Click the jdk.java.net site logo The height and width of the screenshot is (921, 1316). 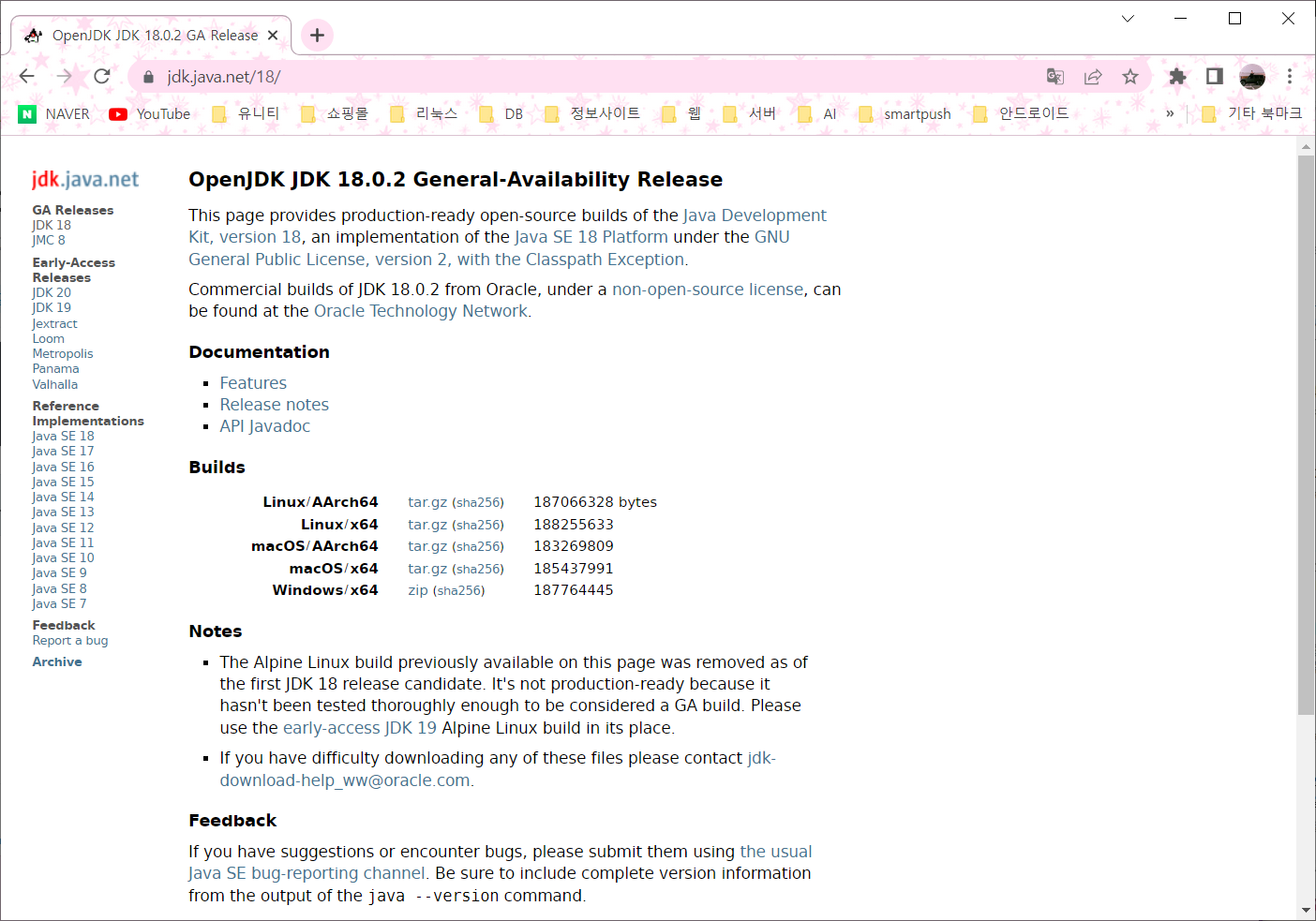point(85,179)
